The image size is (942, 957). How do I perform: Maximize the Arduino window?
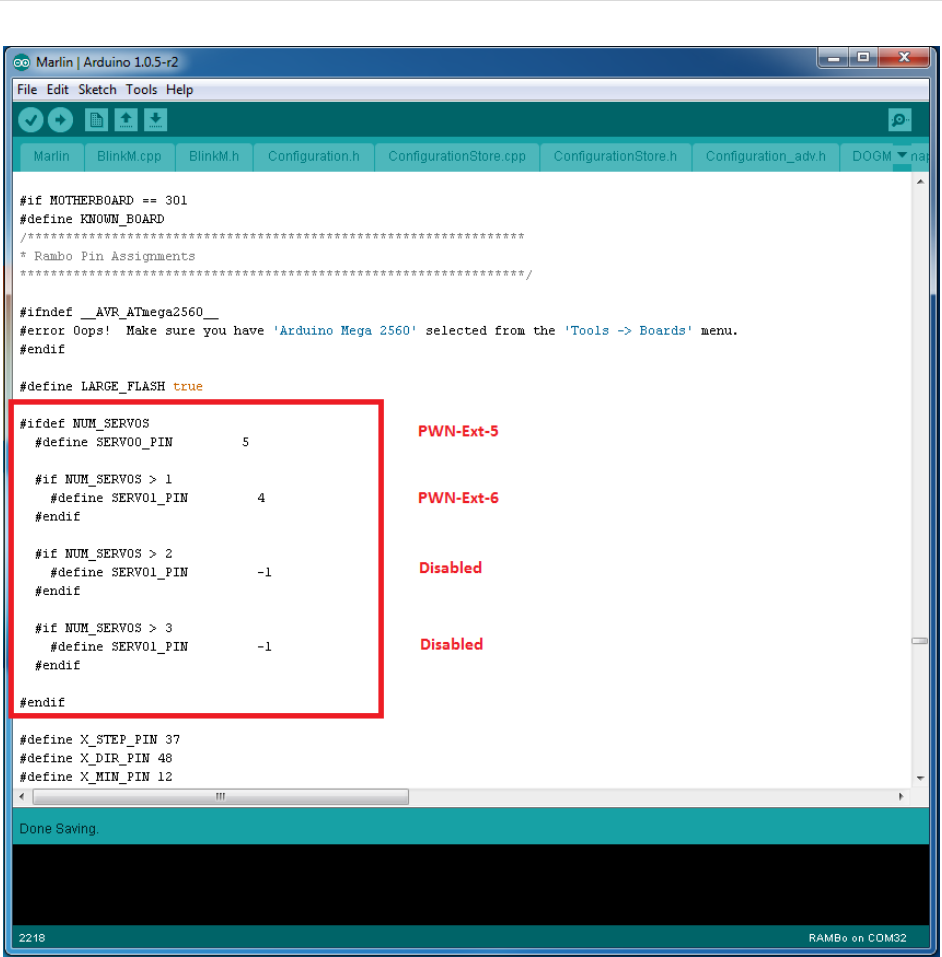(863, 57)
